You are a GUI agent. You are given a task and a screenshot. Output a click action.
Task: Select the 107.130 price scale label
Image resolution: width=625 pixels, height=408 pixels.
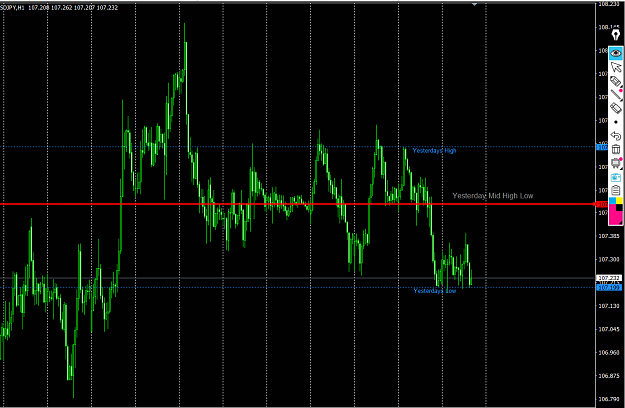click(x=609, y=306)
